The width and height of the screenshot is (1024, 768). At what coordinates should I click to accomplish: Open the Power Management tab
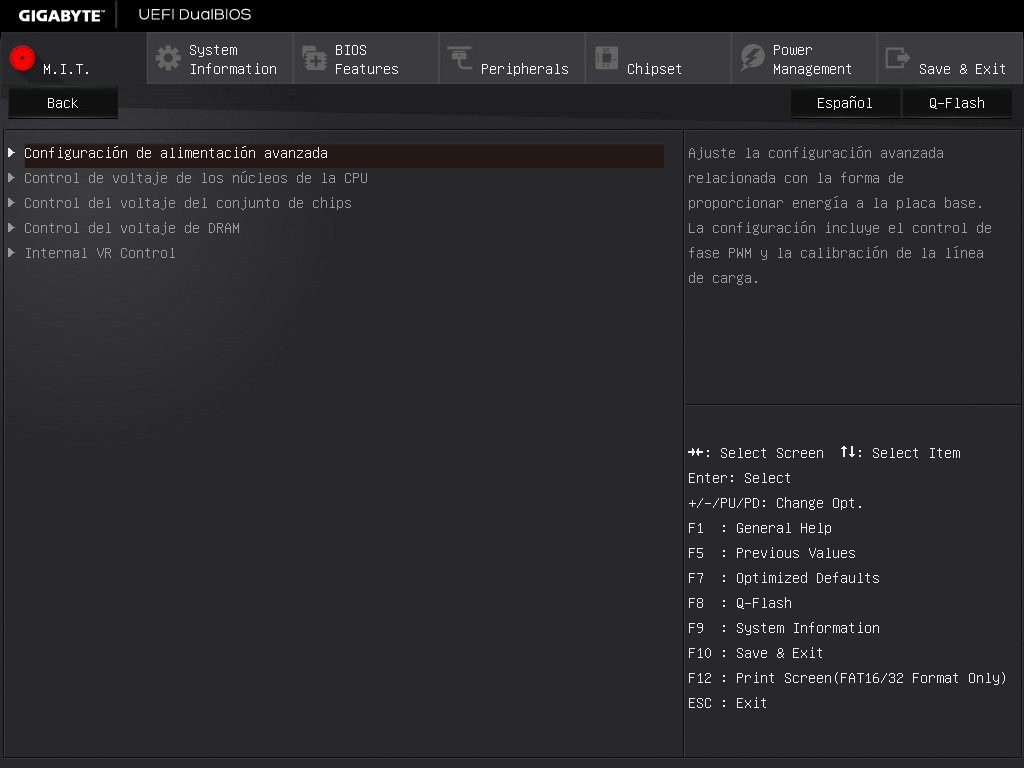tap(811, 60)
